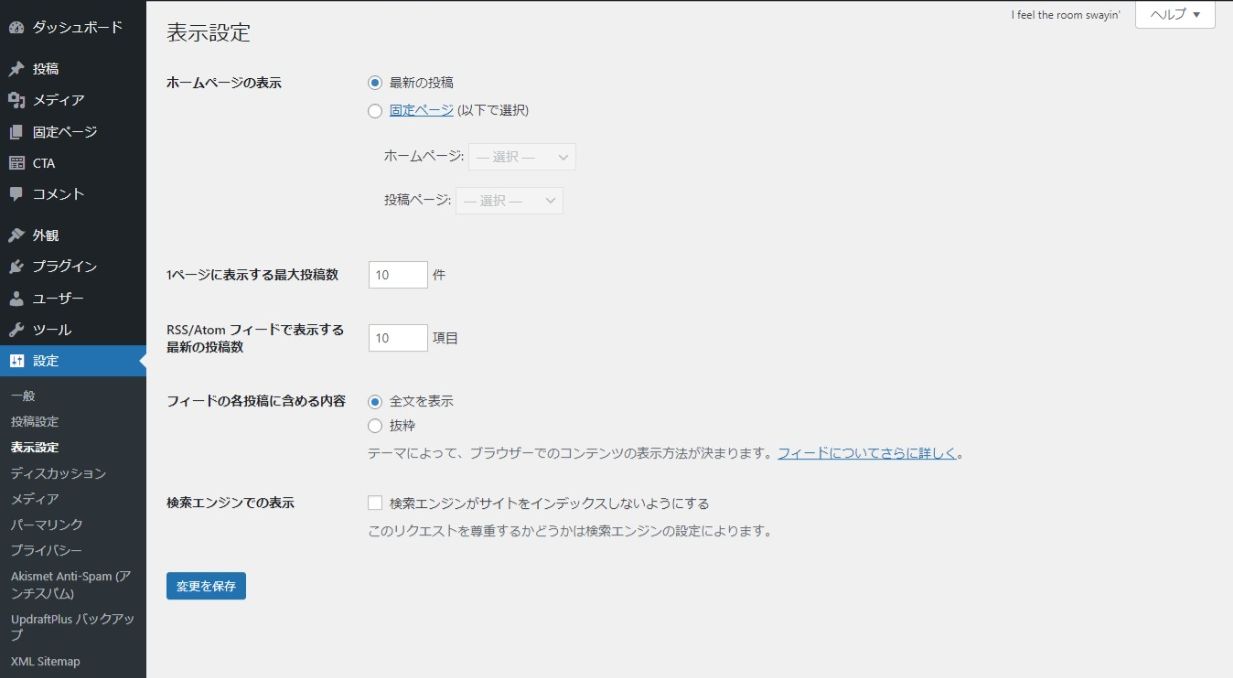Select the 抜粋 feed content option
The width and height of the screenshot is (1233, 678).
tap(375, 426)
